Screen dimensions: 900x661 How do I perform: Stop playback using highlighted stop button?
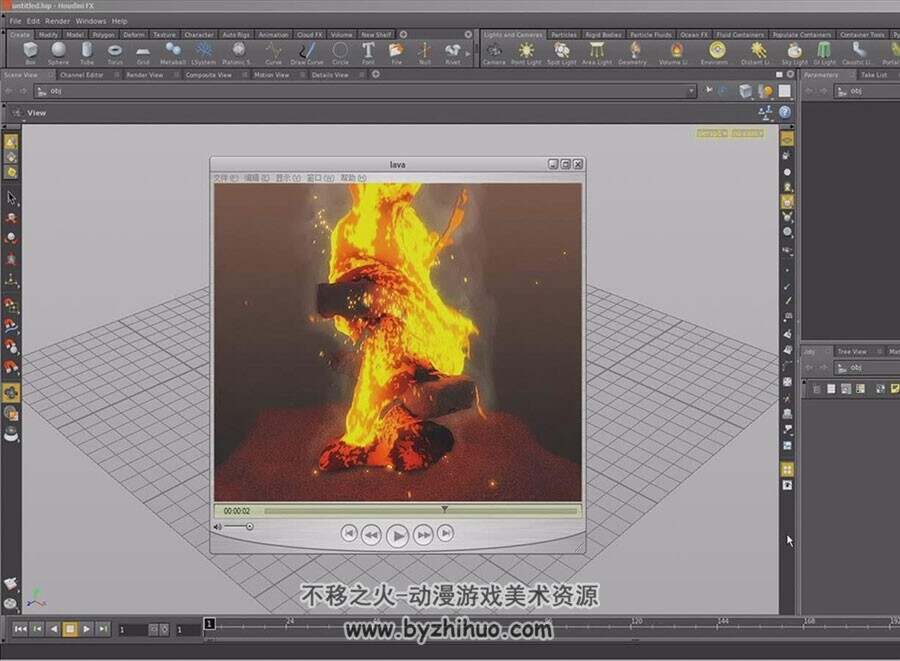coord(70,629)
